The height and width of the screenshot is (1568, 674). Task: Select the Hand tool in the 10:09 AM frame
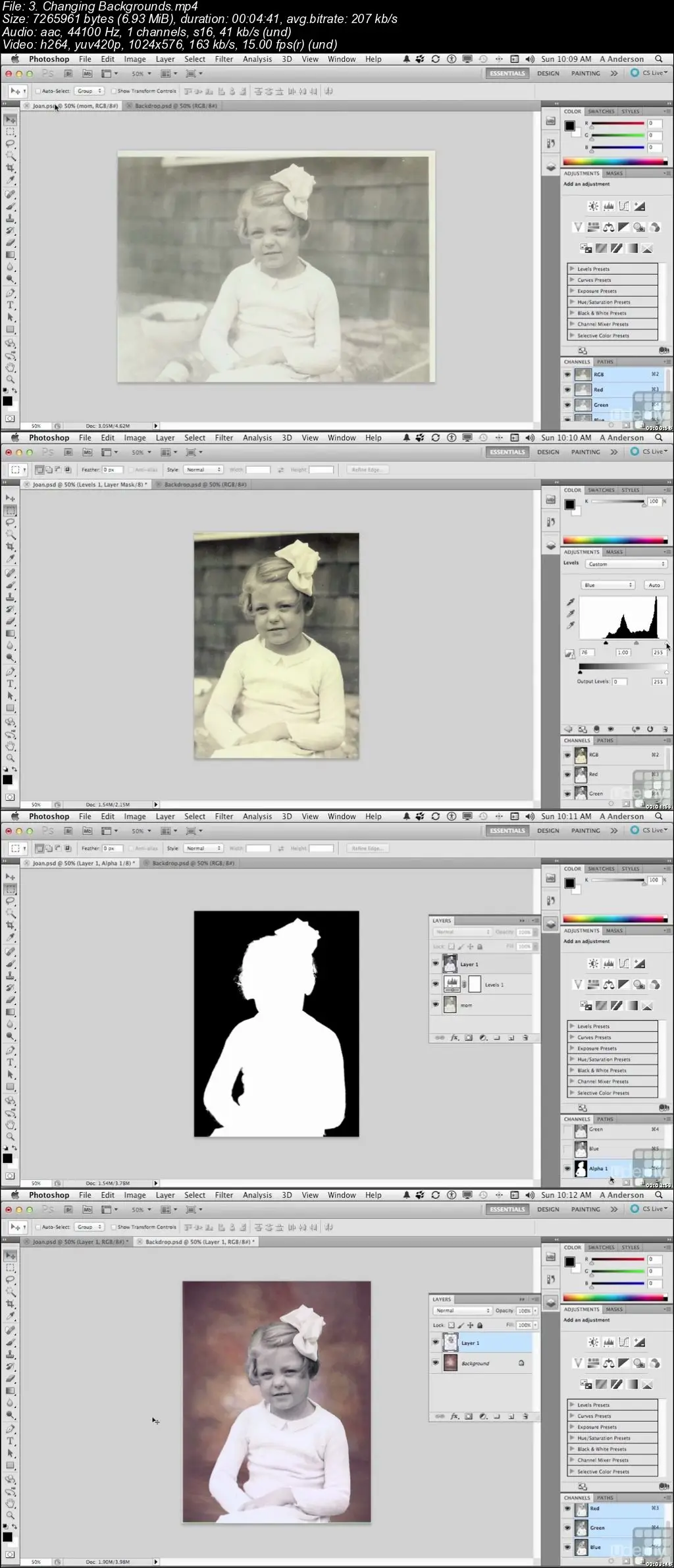pos(11,367)
